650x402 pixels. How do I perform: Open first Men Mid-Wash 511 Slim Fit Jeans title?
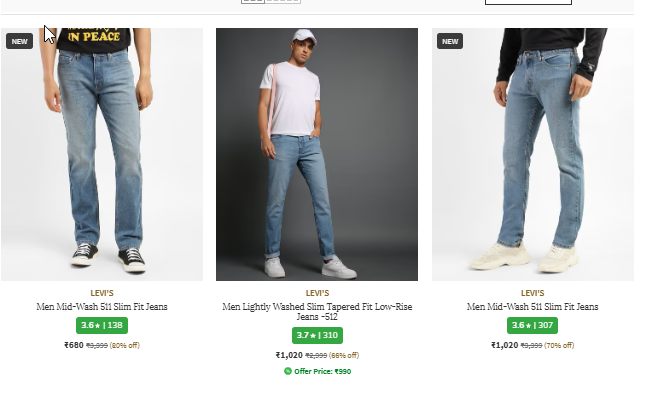[x=102, y=307]
